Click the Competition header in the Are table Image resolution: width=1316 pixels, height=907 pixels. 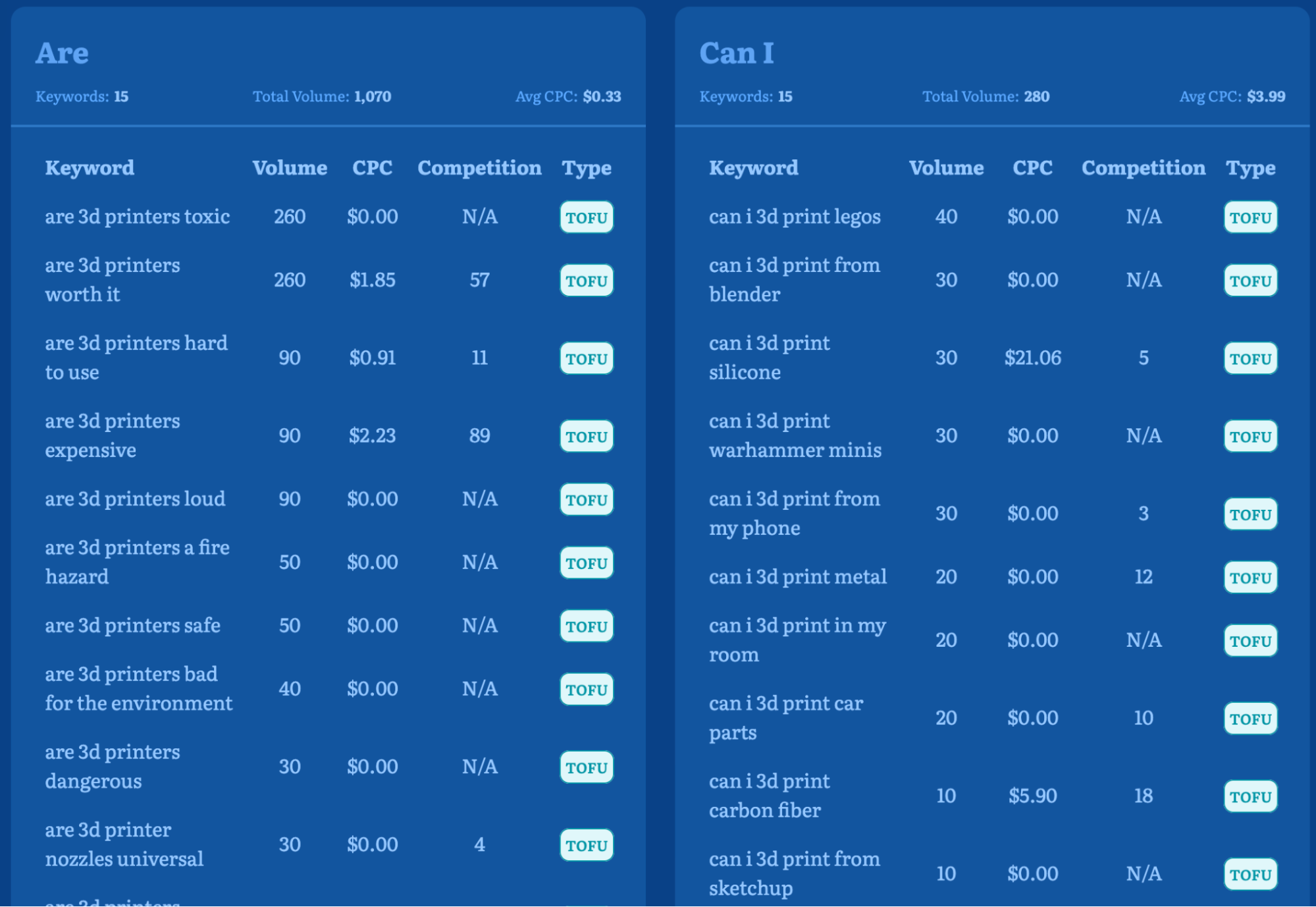tap(479, 167)
